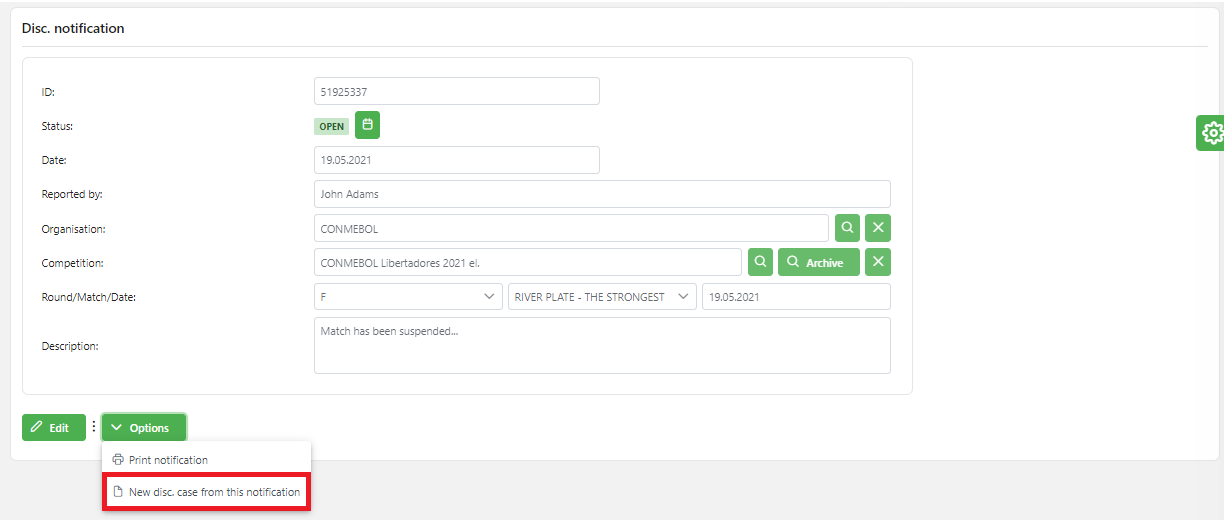Click the Reported by field John Adams
The height and width of the screenshot is (520, 1224).
click(601, 194)
